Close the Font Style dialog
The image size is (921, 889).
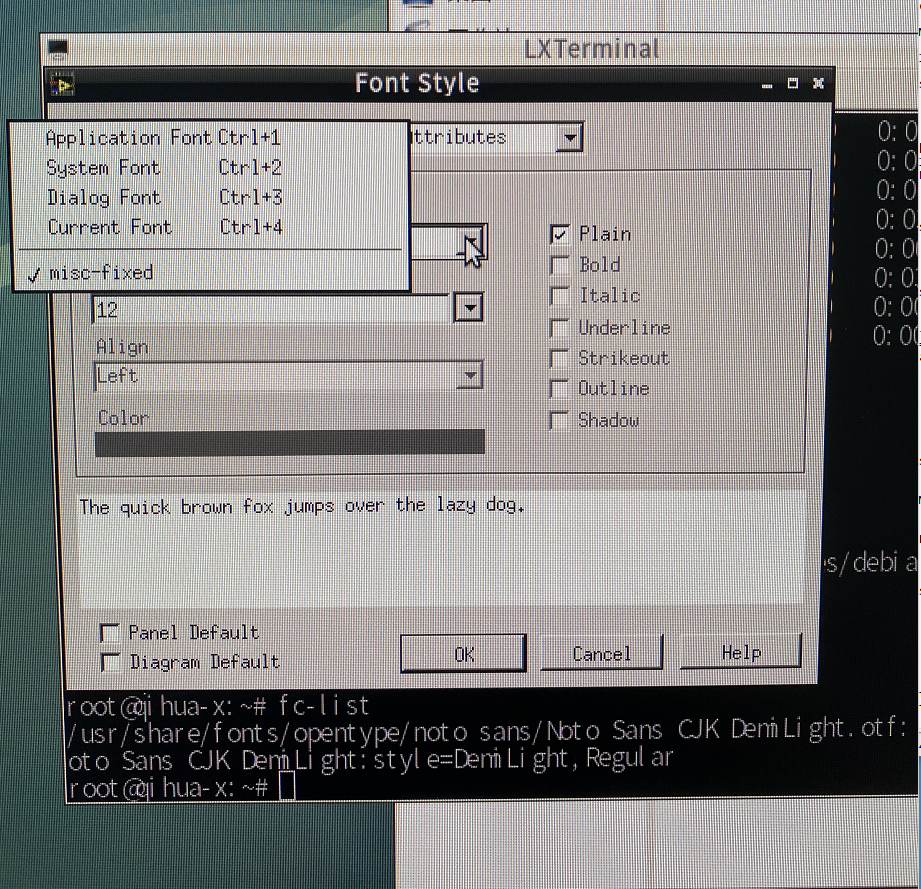(818, 83)
